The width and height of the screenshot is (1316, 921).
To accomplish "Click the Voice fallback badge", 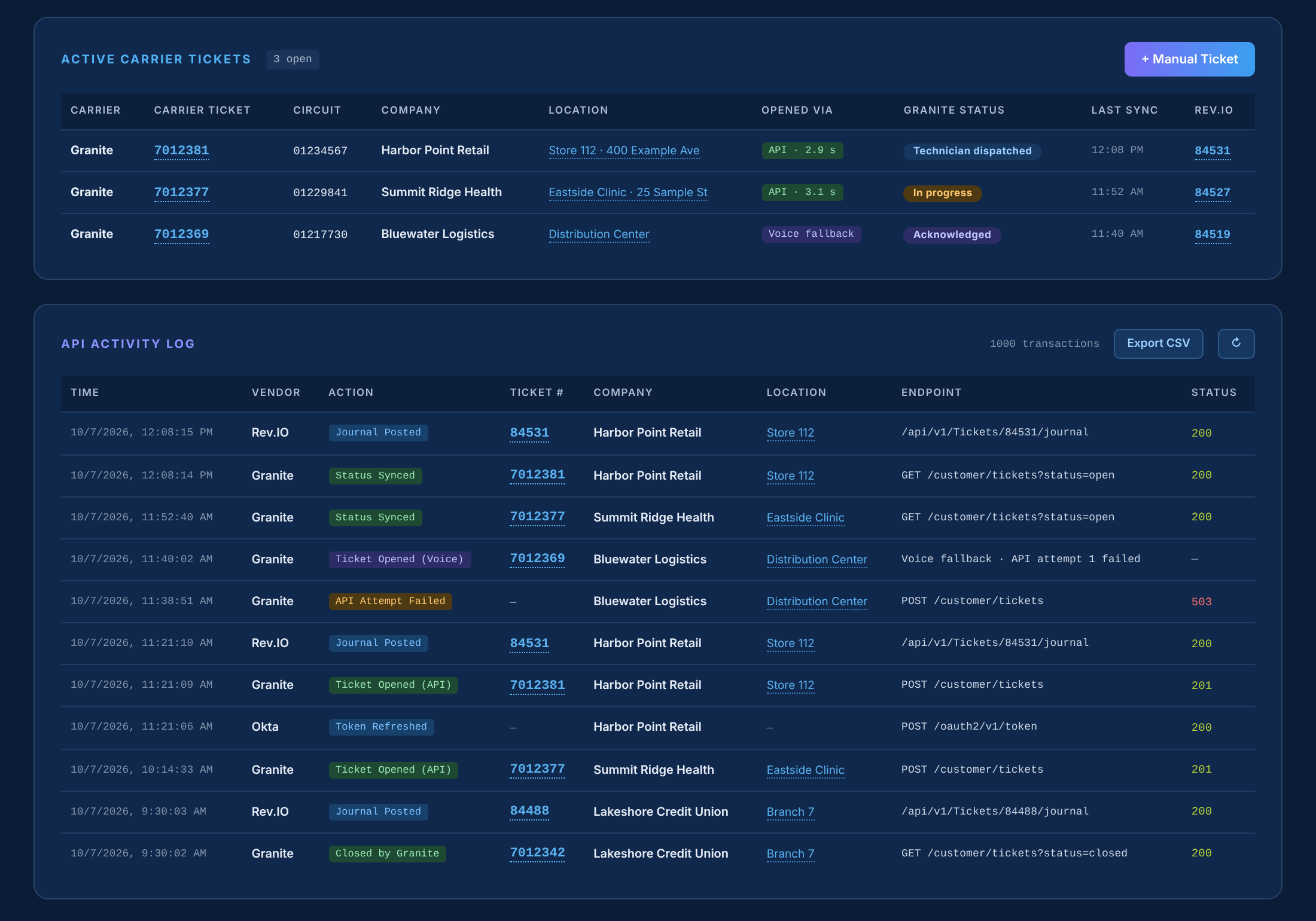I will [811, 234].
